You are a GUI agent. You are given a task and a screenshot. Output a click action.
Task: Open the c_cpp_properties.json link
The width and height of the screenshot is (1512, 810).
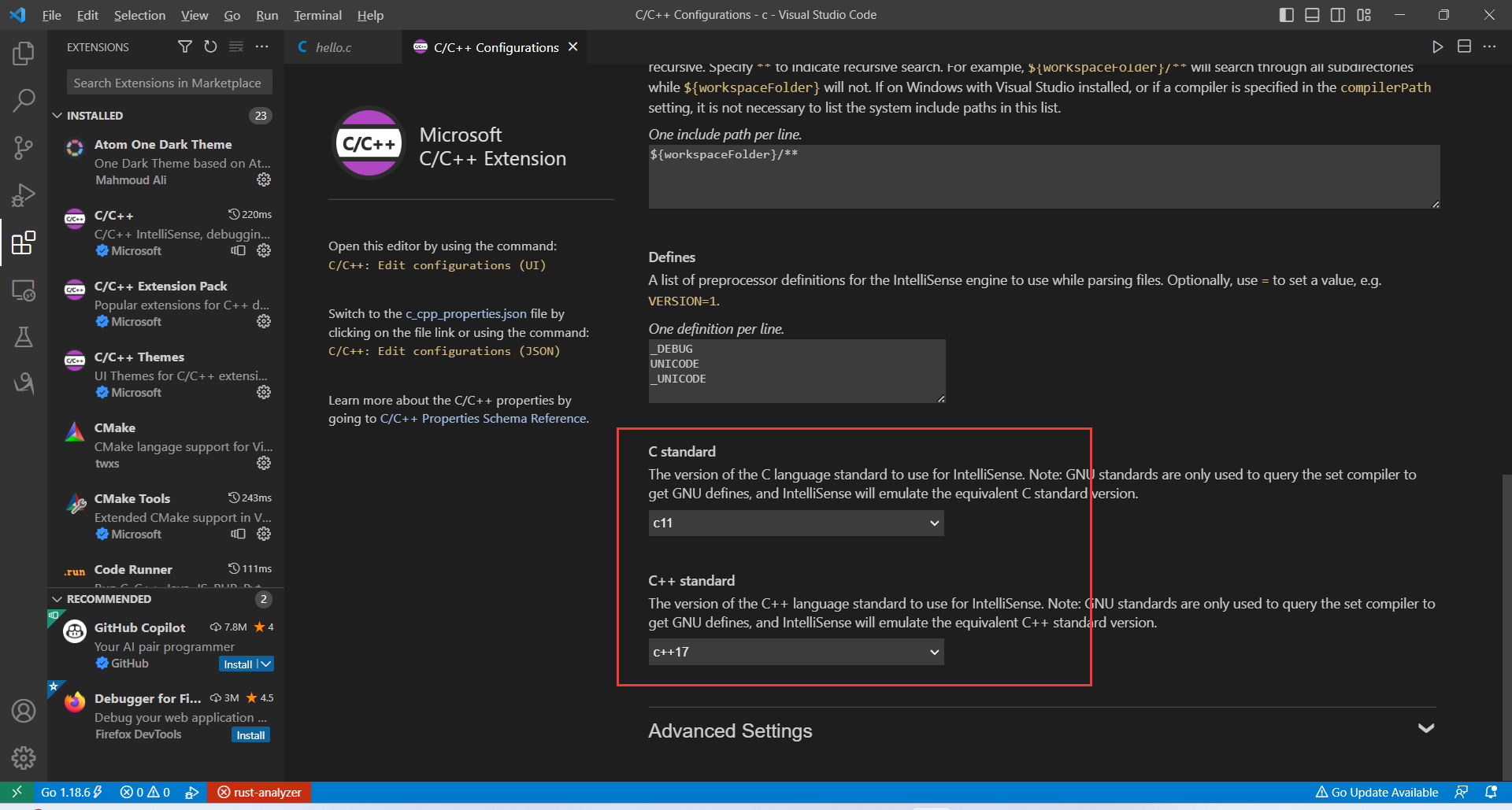coord(466,313)
